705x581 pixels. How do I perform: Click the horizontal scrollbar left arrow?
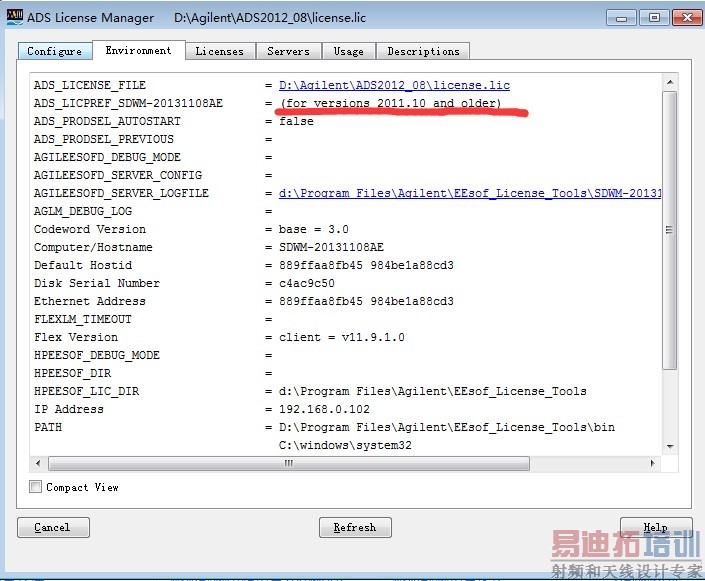[x=38, y=463]
